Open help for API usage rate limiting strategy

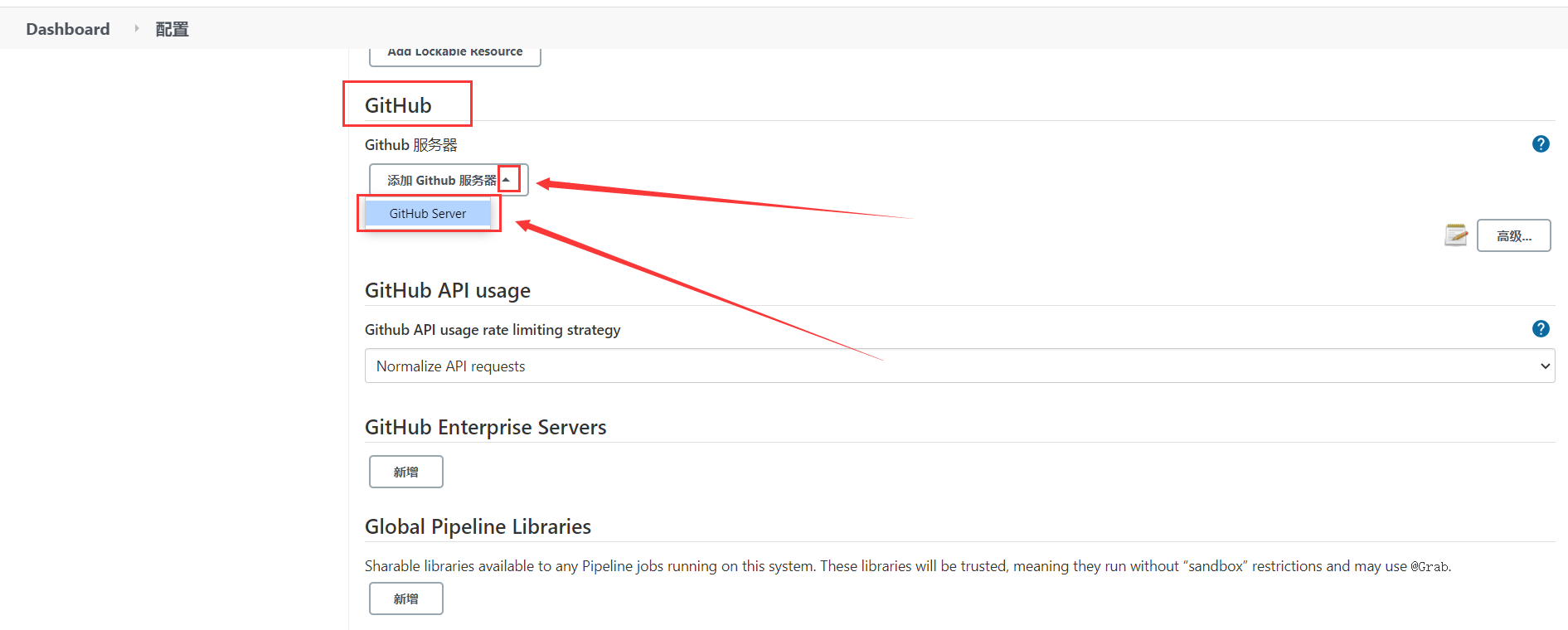(x=1541, y=329)
